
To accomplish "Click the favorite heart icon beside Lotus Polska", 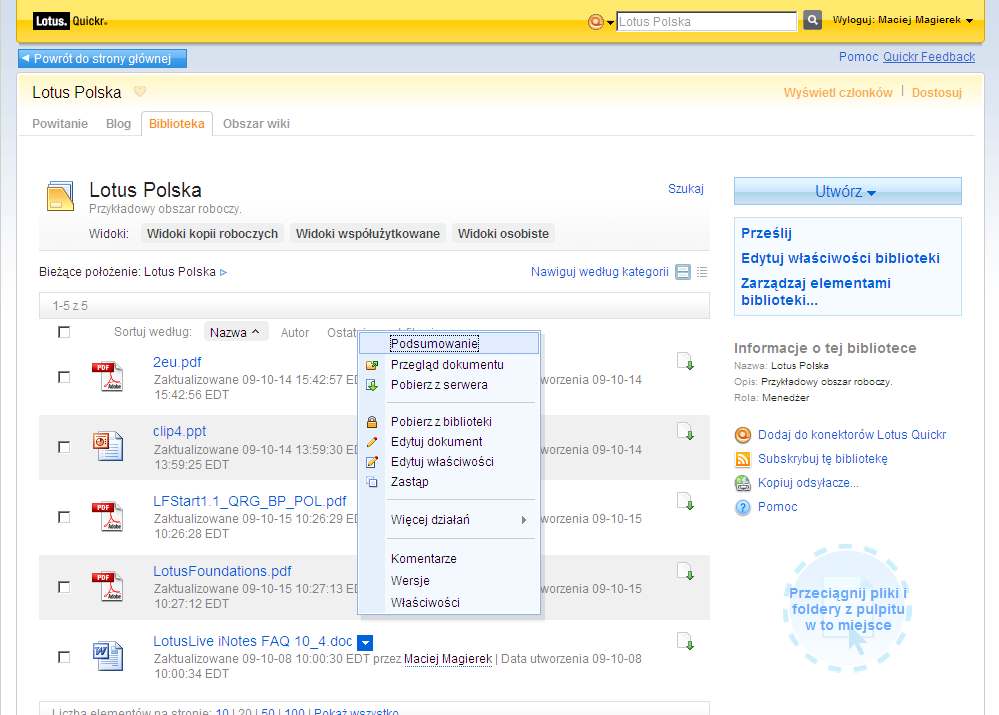I will 140,91.
